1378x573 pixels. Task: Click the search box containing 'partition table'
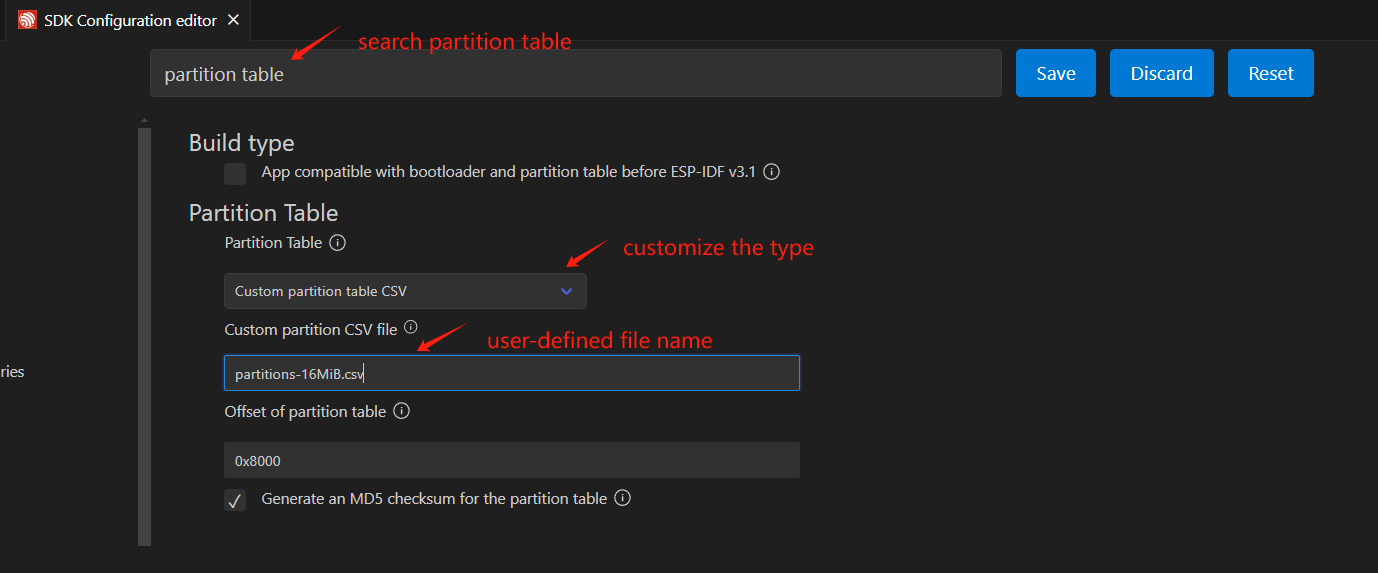[x=575, y=74]
